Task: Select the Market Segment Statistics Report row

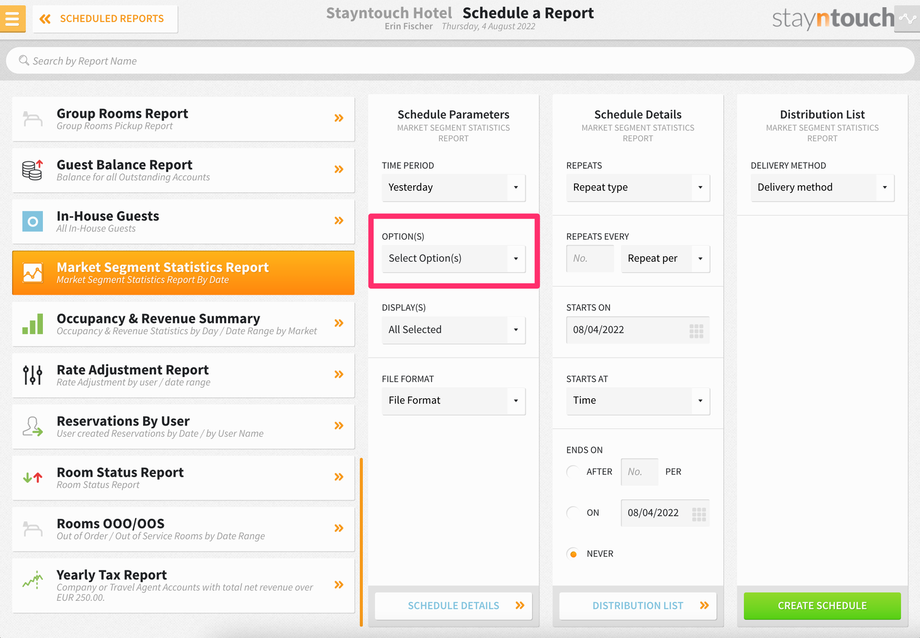Action: [183, 273]
